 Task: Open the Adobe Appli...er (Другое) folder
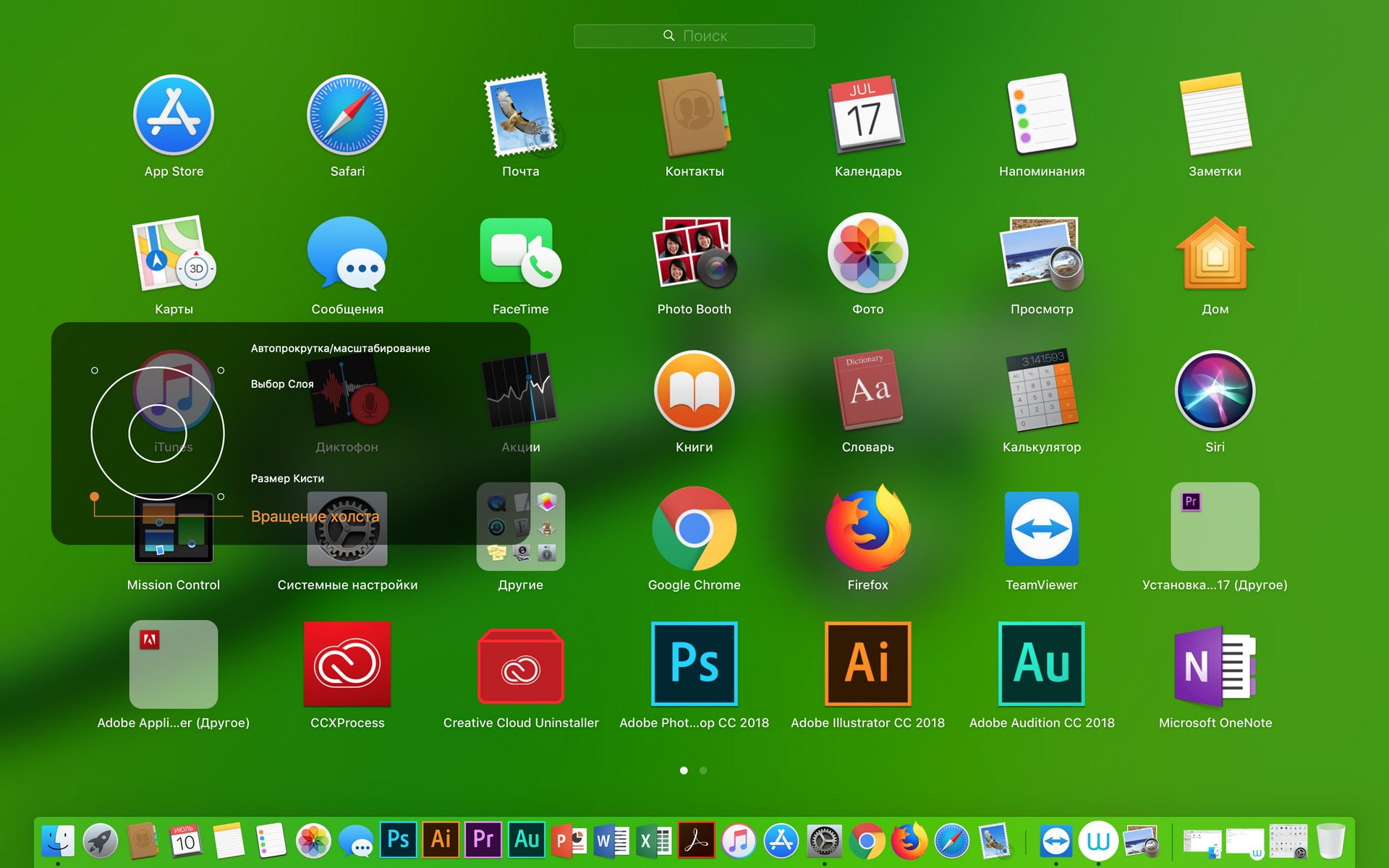tap(174, 664)
